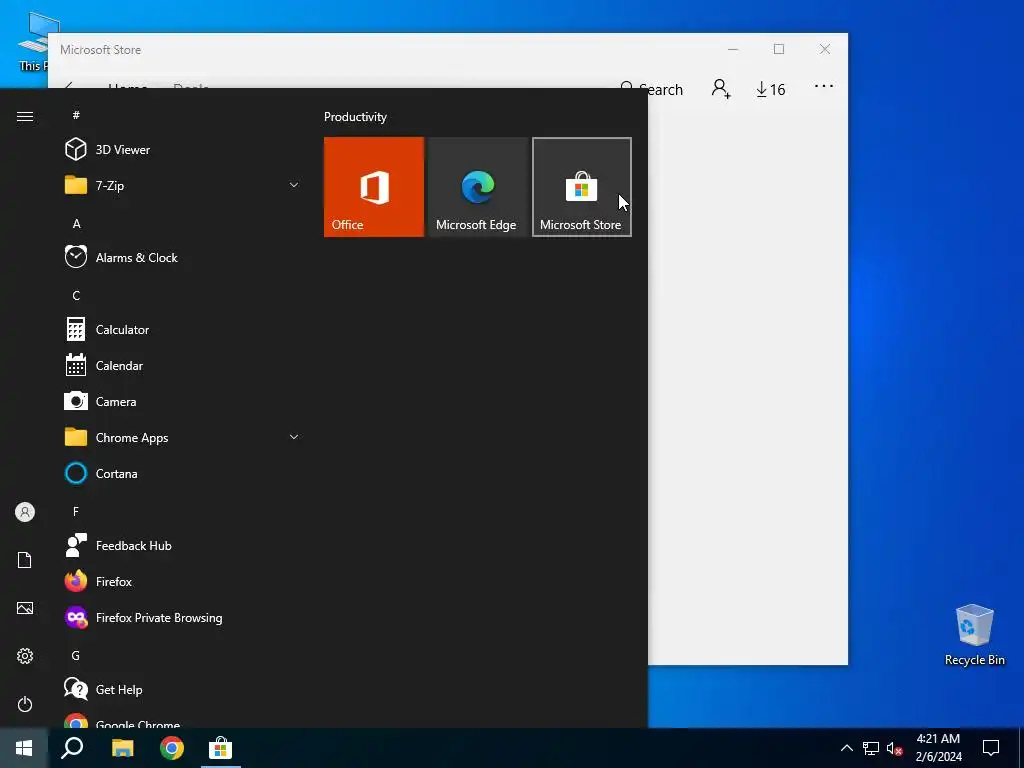The image size is (1024, 768).
Task: Open the Calendar app
Action: coord(183,365)
